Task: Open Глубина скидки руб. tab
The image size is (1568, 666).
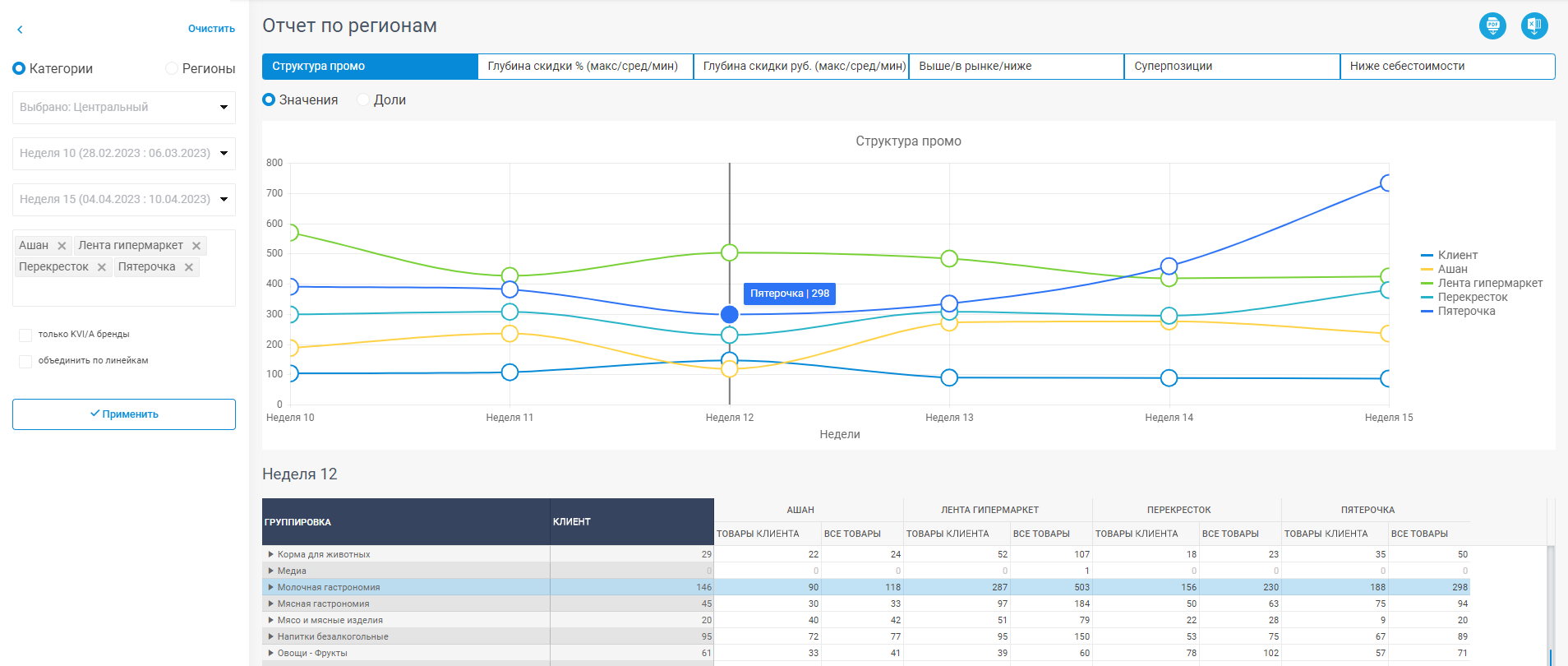Action: (801, 67)
